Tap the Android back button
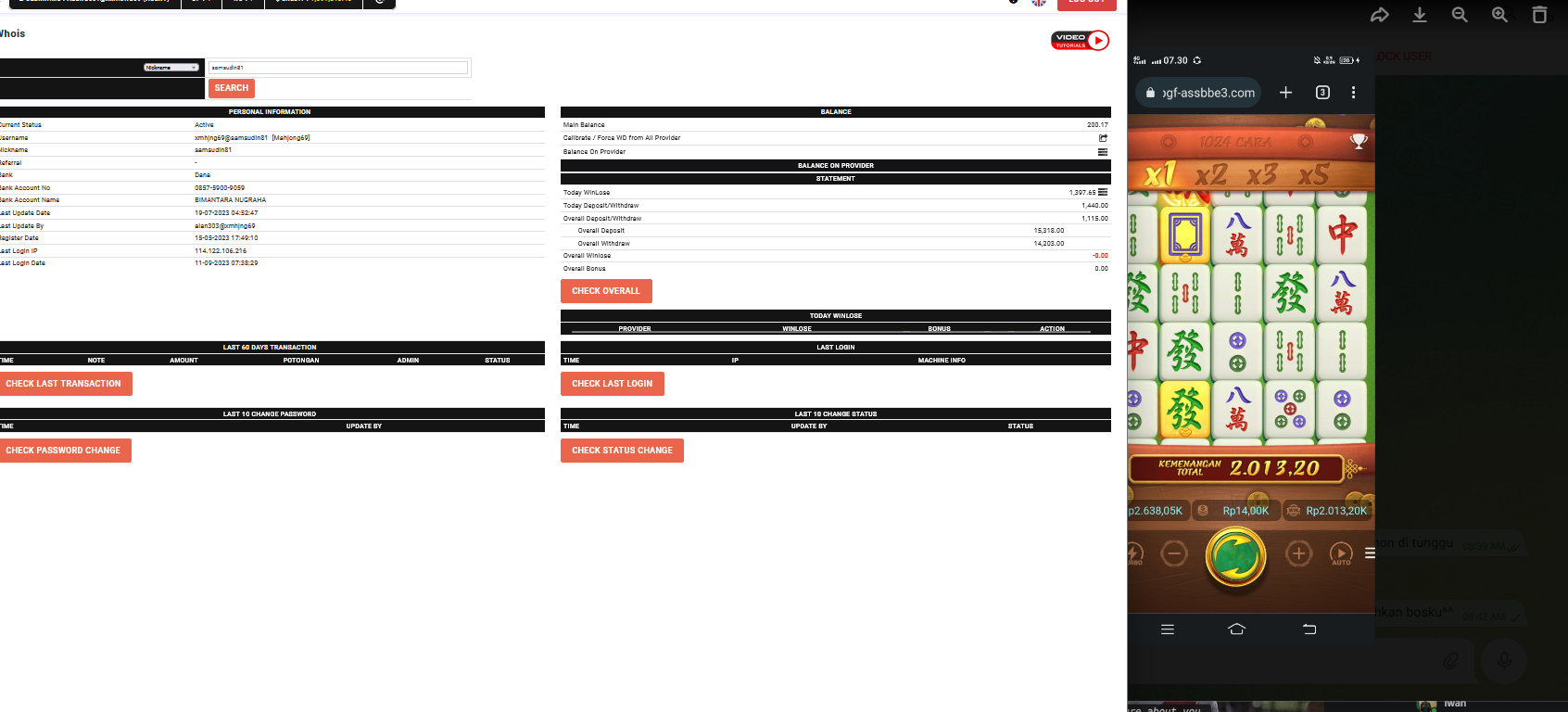 click(1309, 629)
